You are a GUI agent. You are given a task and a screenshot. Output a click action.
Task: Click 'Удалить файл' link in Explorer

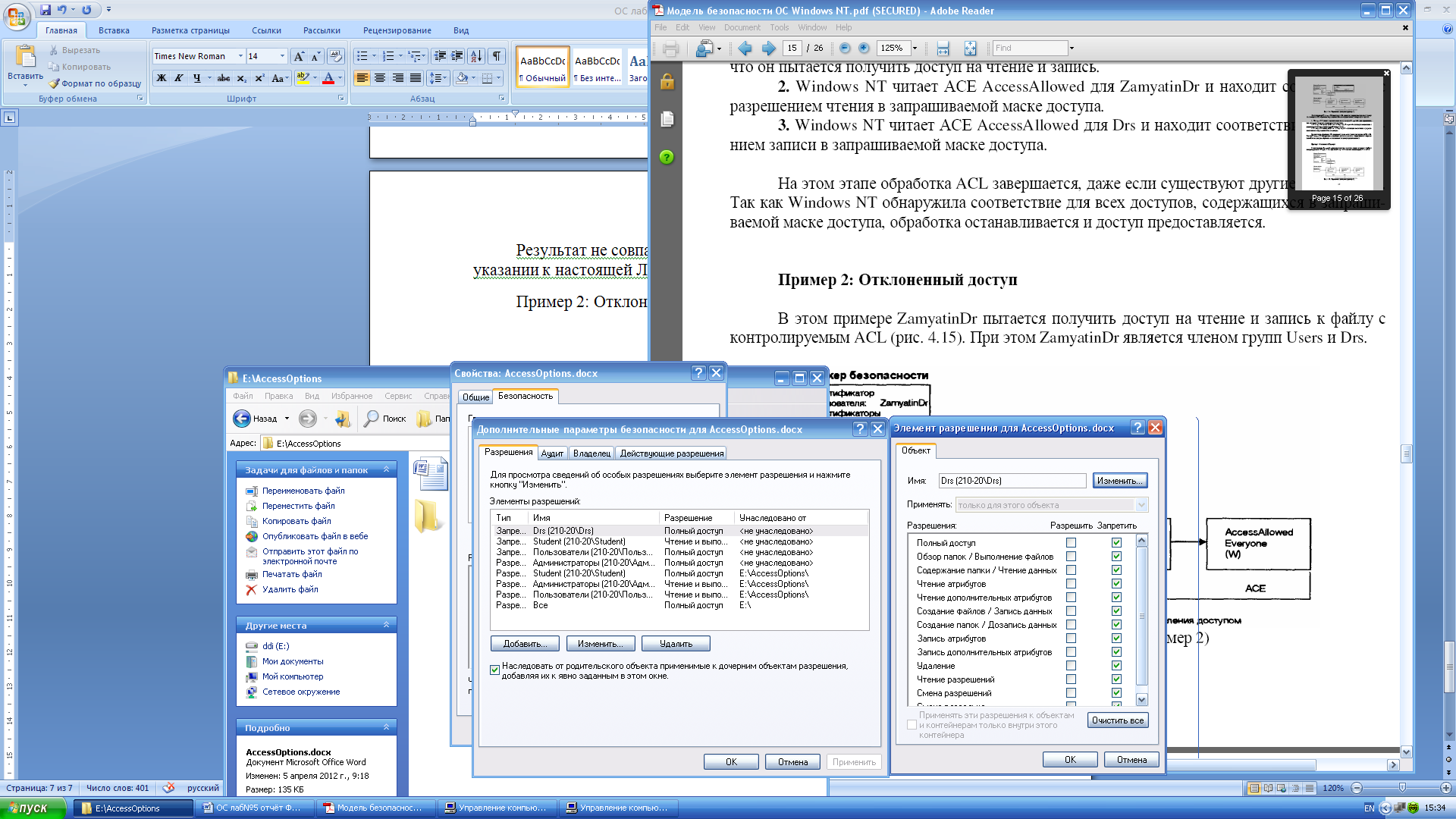[290, 589]
